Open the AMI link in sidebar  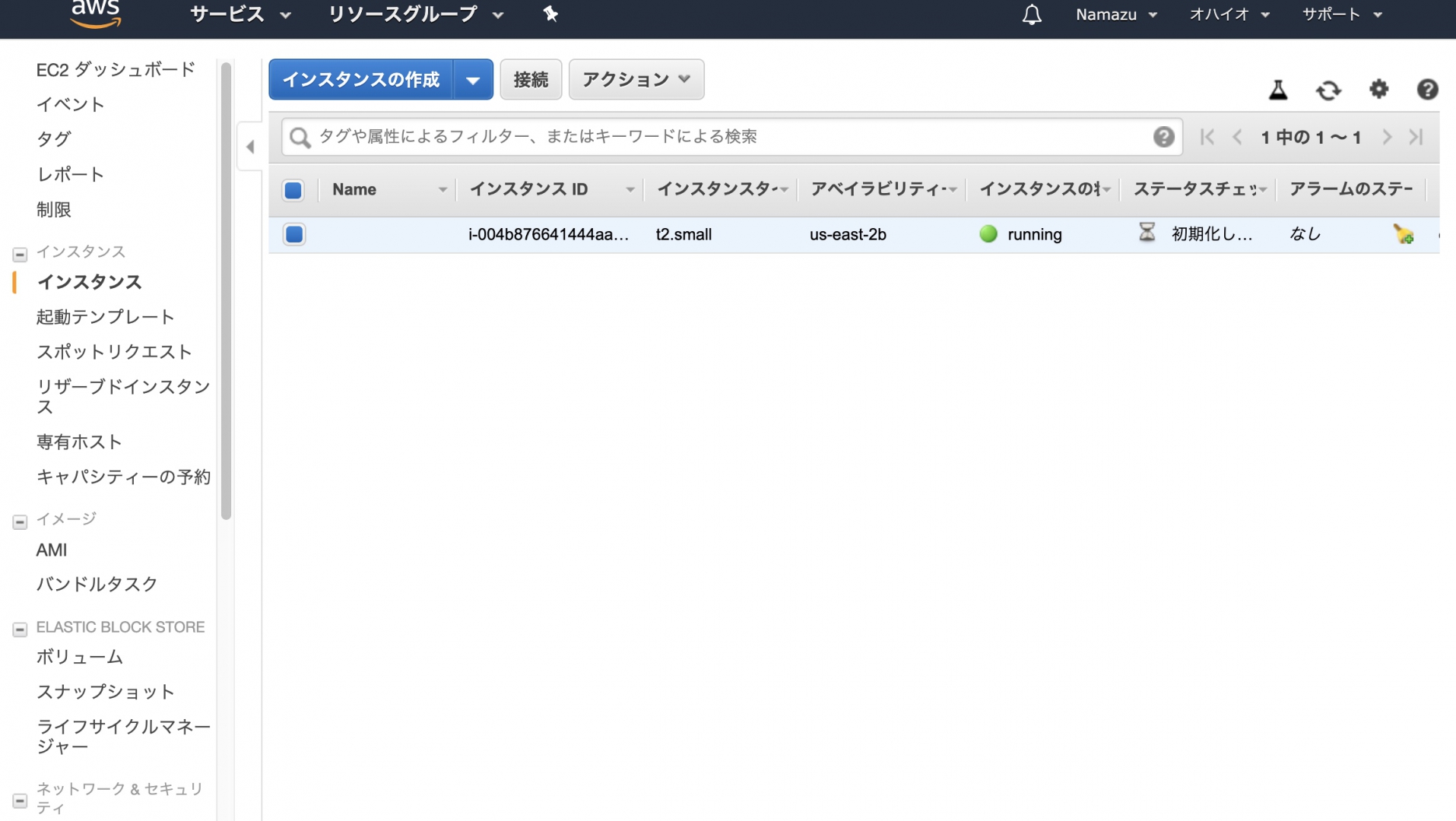52,550
